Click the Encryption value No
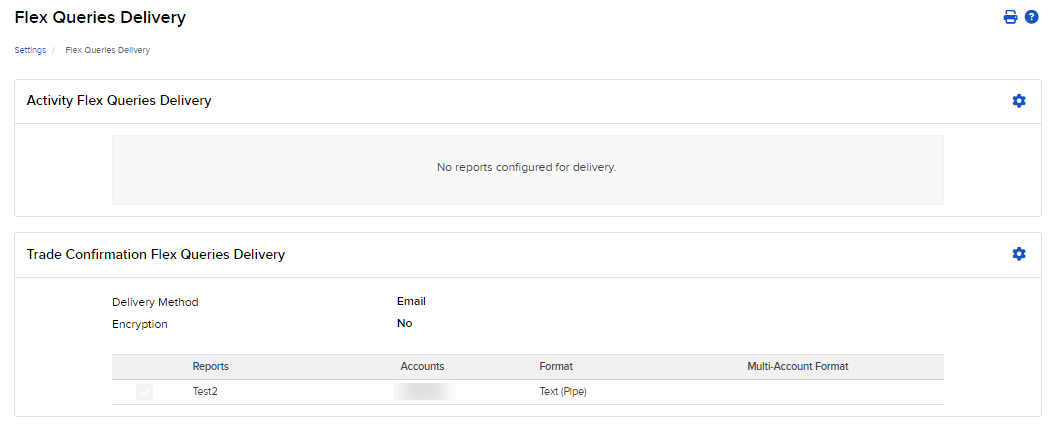Viewport: 1050px width, 424px height. click(x=404, y=323)
